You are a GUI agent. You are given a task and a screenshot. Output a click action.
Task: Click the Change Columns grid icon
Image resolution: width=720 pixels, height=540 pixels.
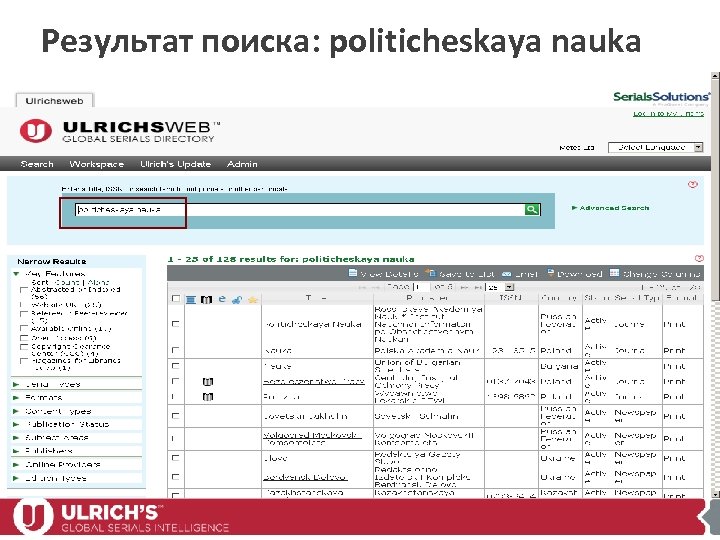click(x=614, y=273)
